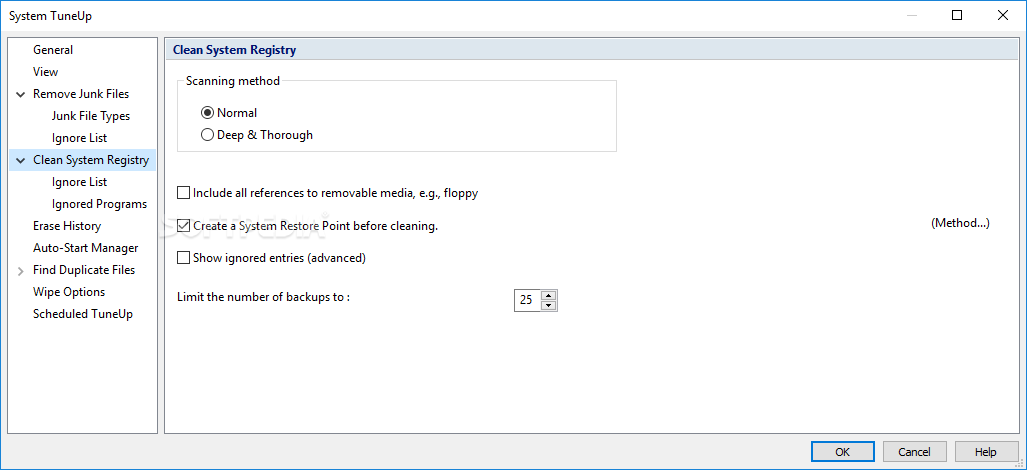Open Wipe Options page

pyautogui.click(x=69, y=292)
